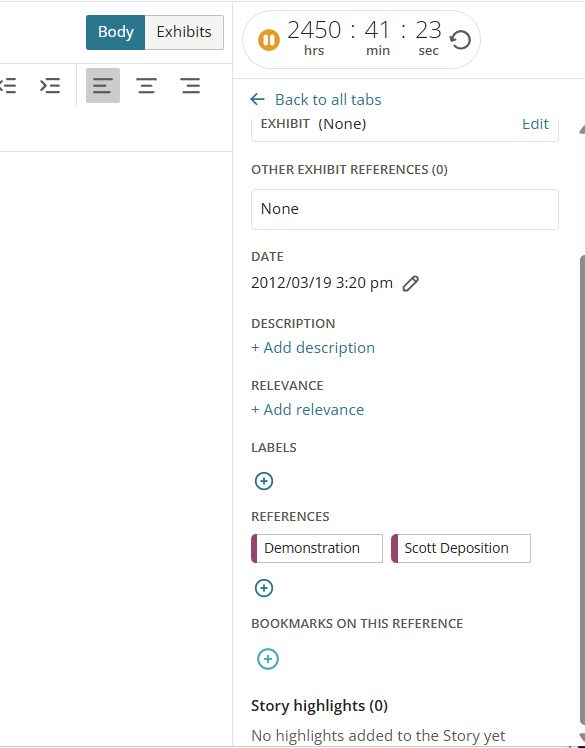
Task: Increase indent in toolbar
Action: [50, 86]
